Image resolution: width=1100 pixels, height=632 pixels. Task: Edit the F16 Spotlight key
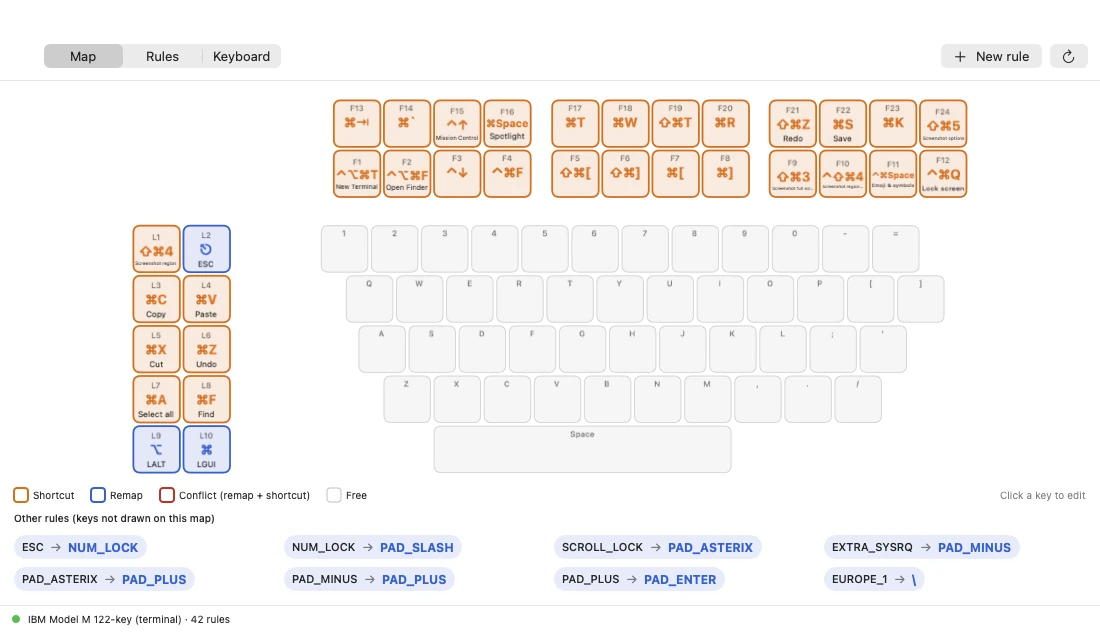click(507, 123)
